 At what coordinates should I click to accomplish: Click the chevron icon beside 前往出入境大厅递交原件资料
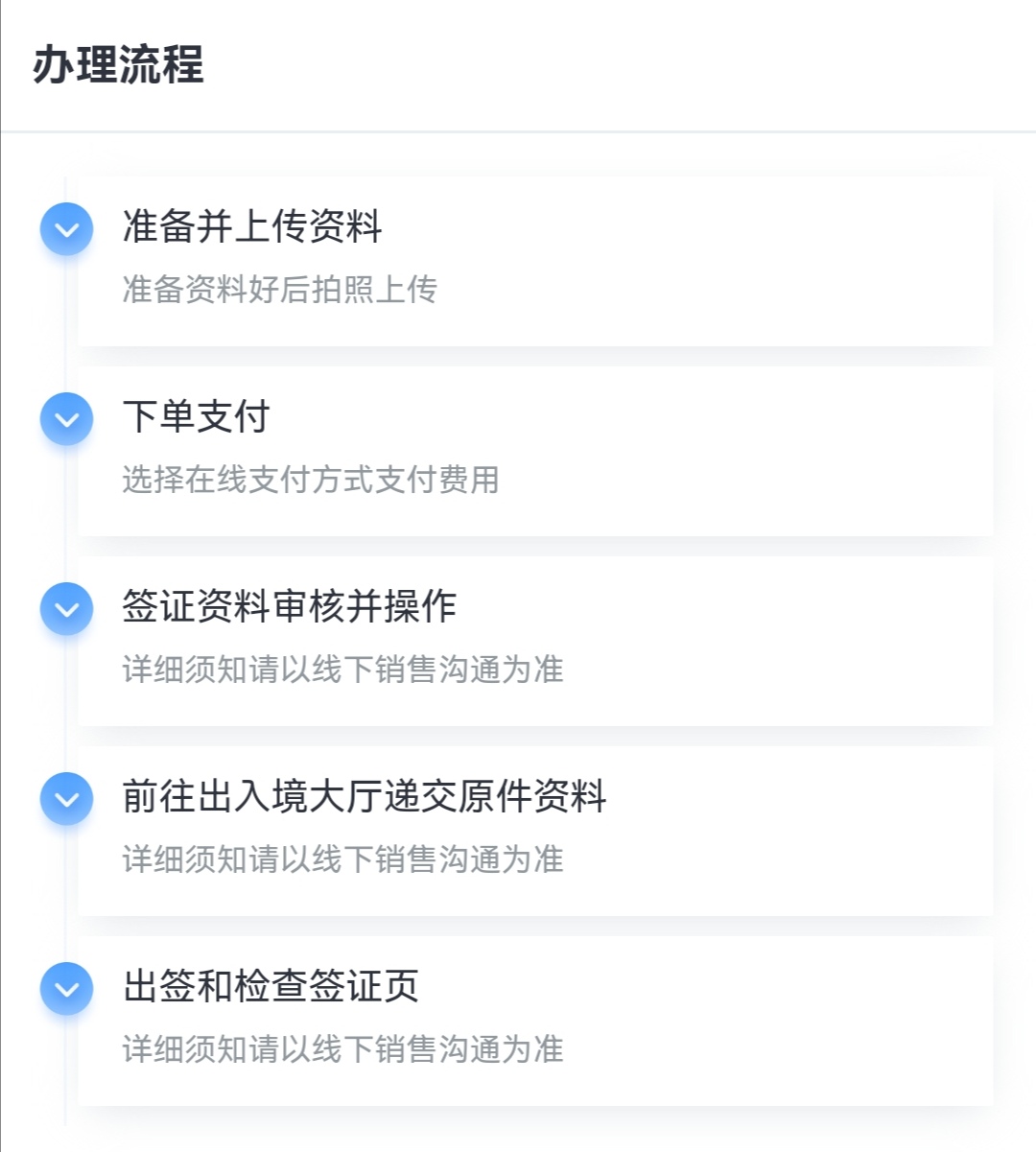coord(67,799)
